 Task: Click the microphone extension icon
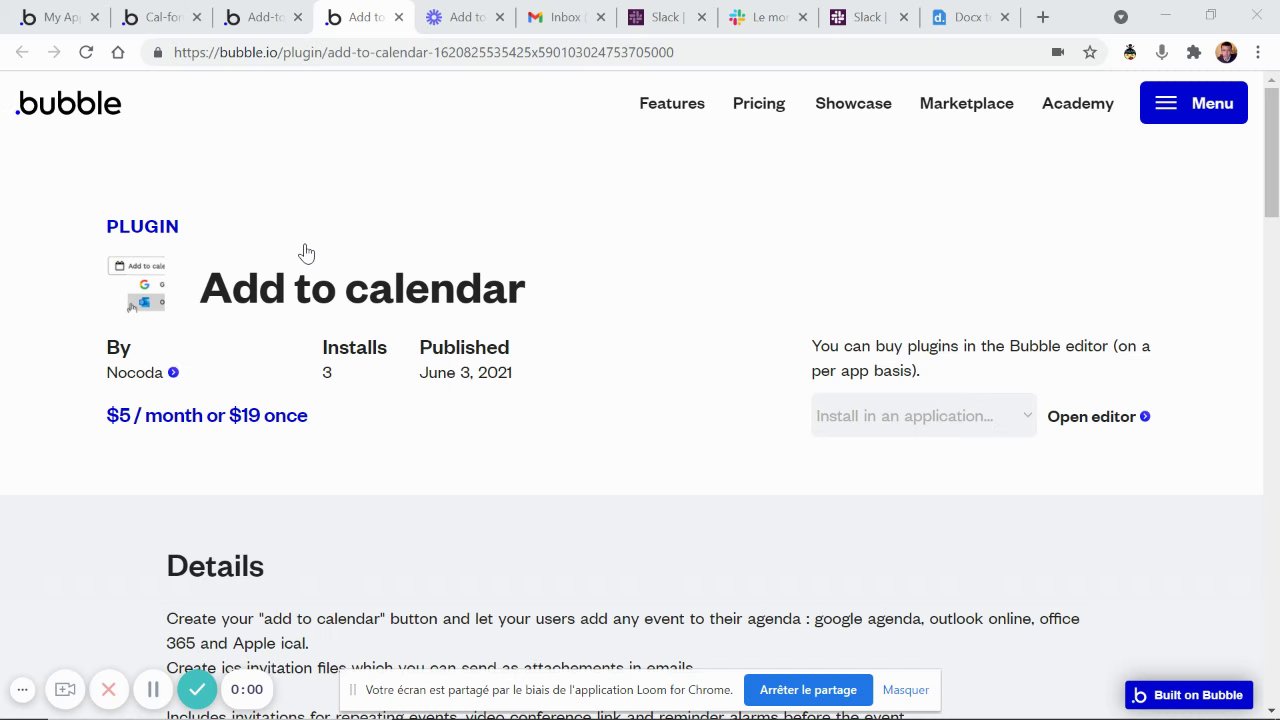coord(1162,52)
